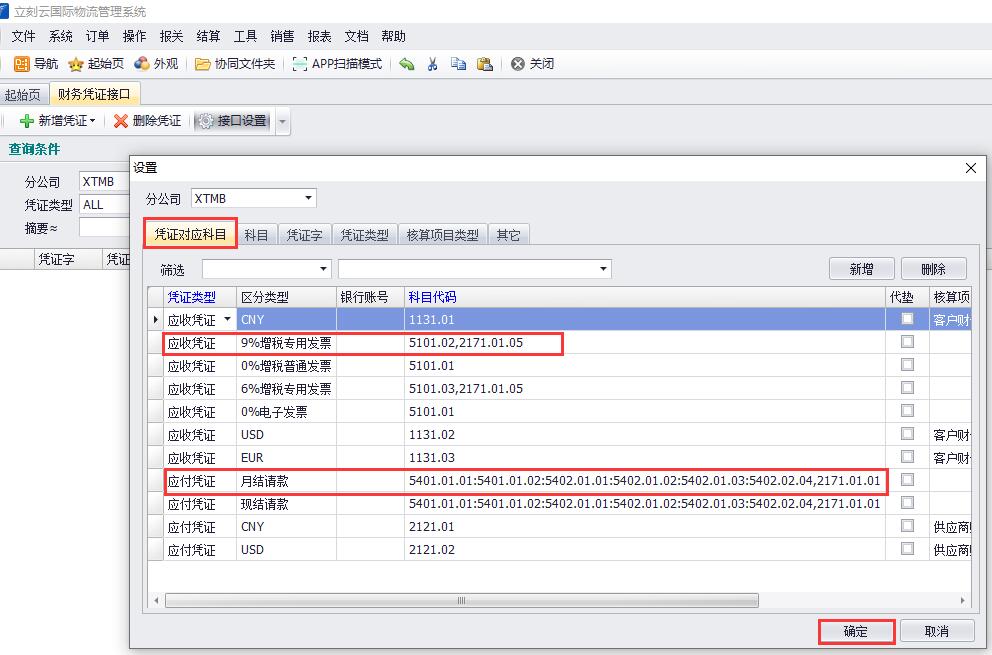The height and width of the screenshot is (655, 992).
Task: Open the 起始页 star icon in toolbar
Action: tap(76, 64)
